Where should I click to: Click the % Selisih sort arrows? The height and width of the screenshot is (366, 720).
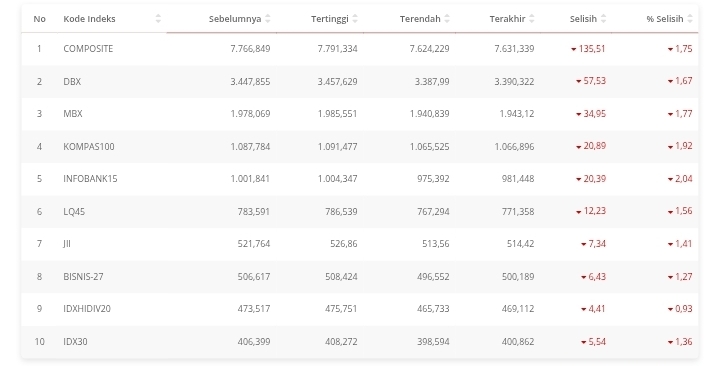coord(690,19)
